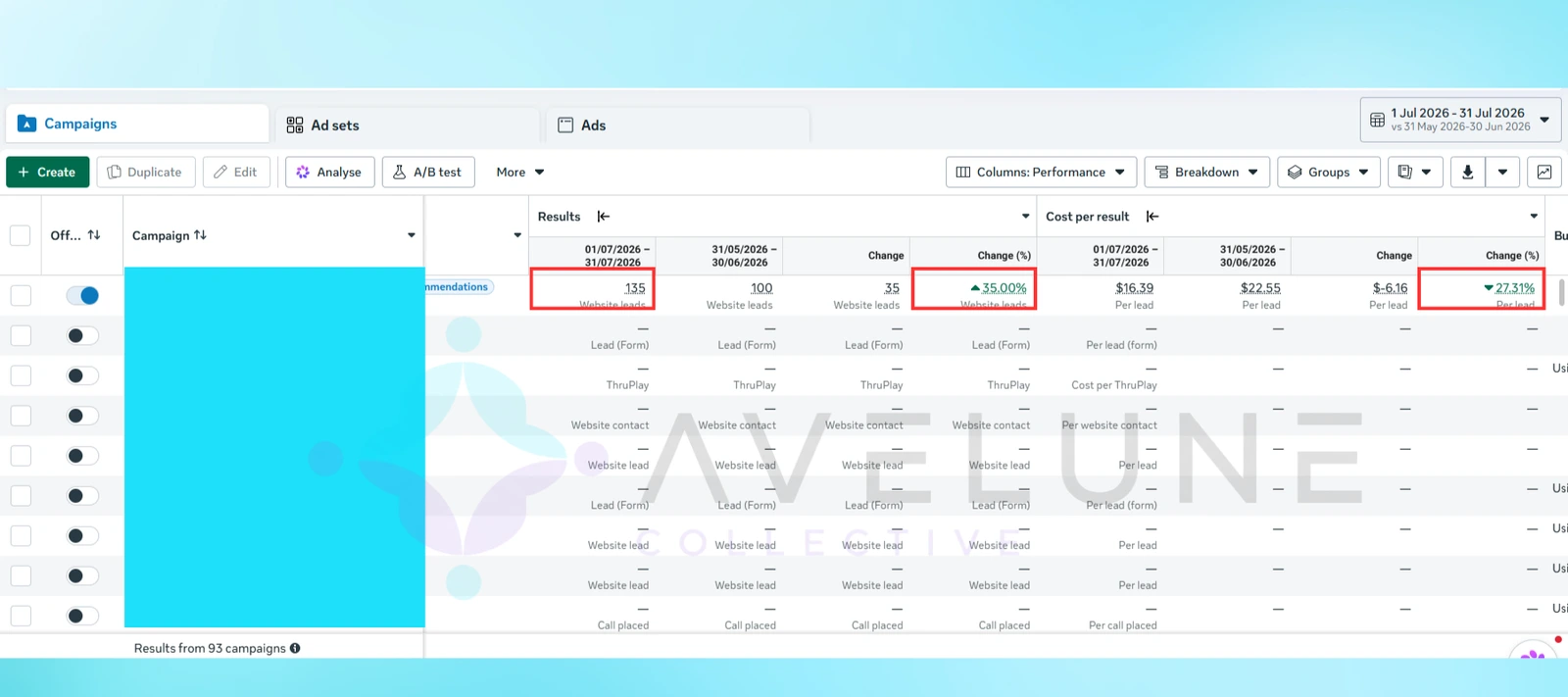
Task: Open the recommendations pill in the first row
Action: point(459,287)
